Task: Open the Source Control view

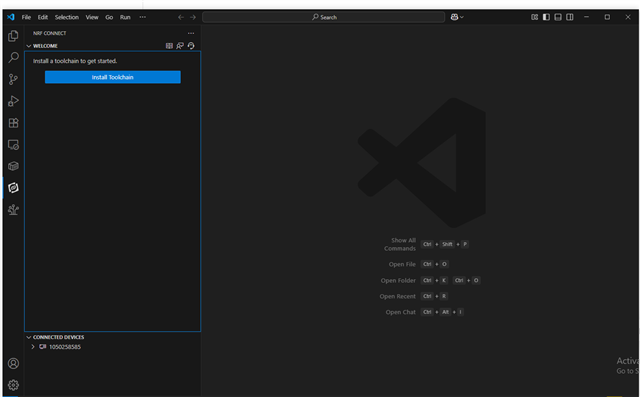Action: click(13, 79)
